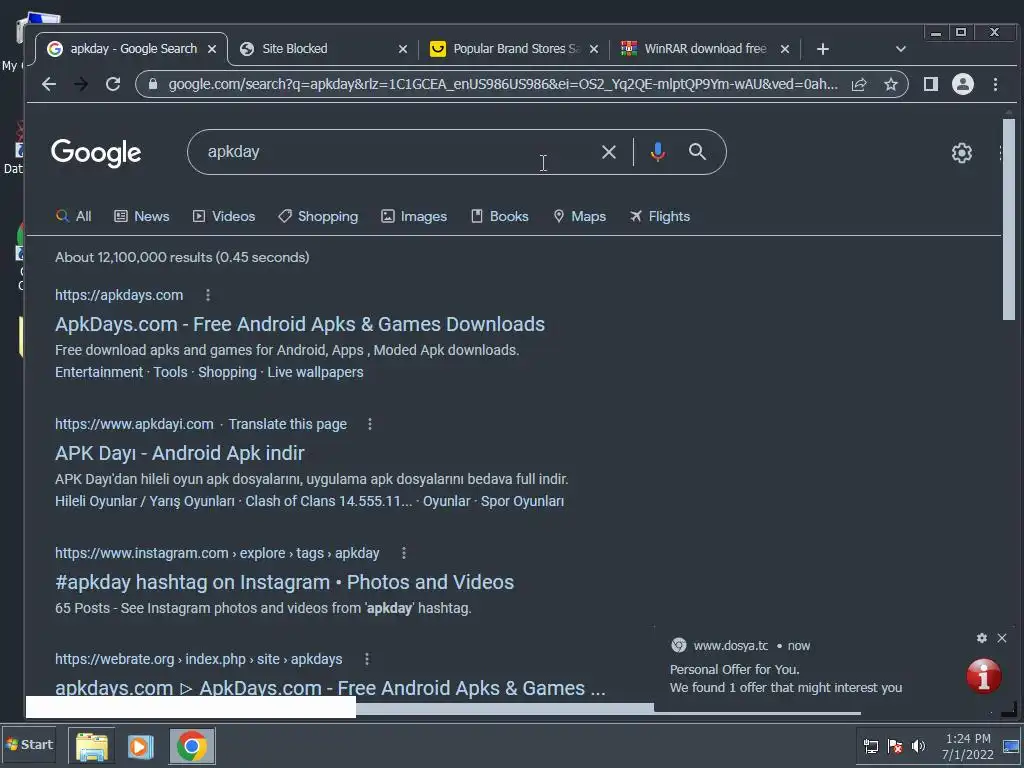Close the Site Blocked tab
The image size is (1024, 768).
point(403,49)
